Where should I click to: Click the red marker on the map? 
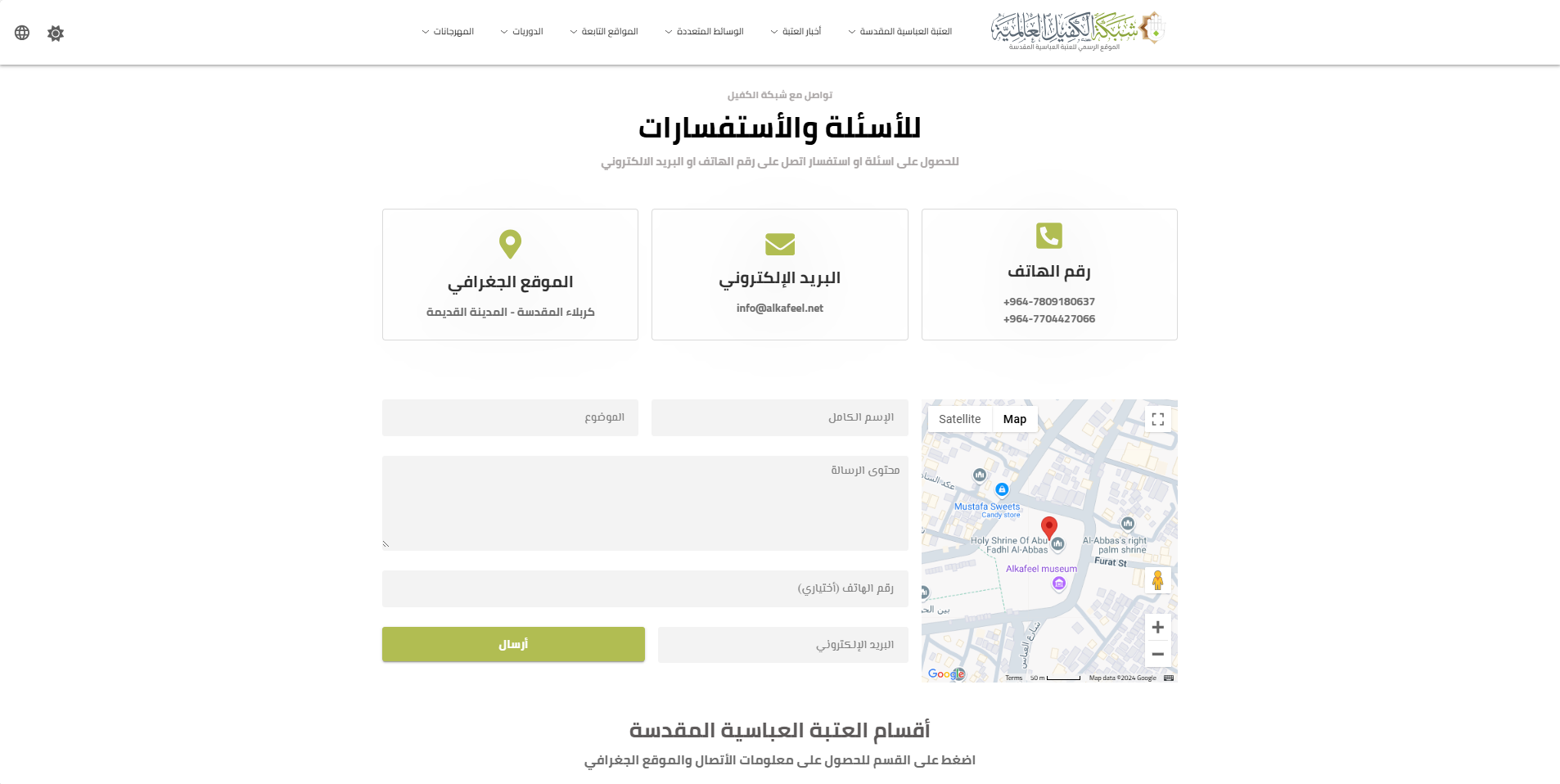(1048, 527)
